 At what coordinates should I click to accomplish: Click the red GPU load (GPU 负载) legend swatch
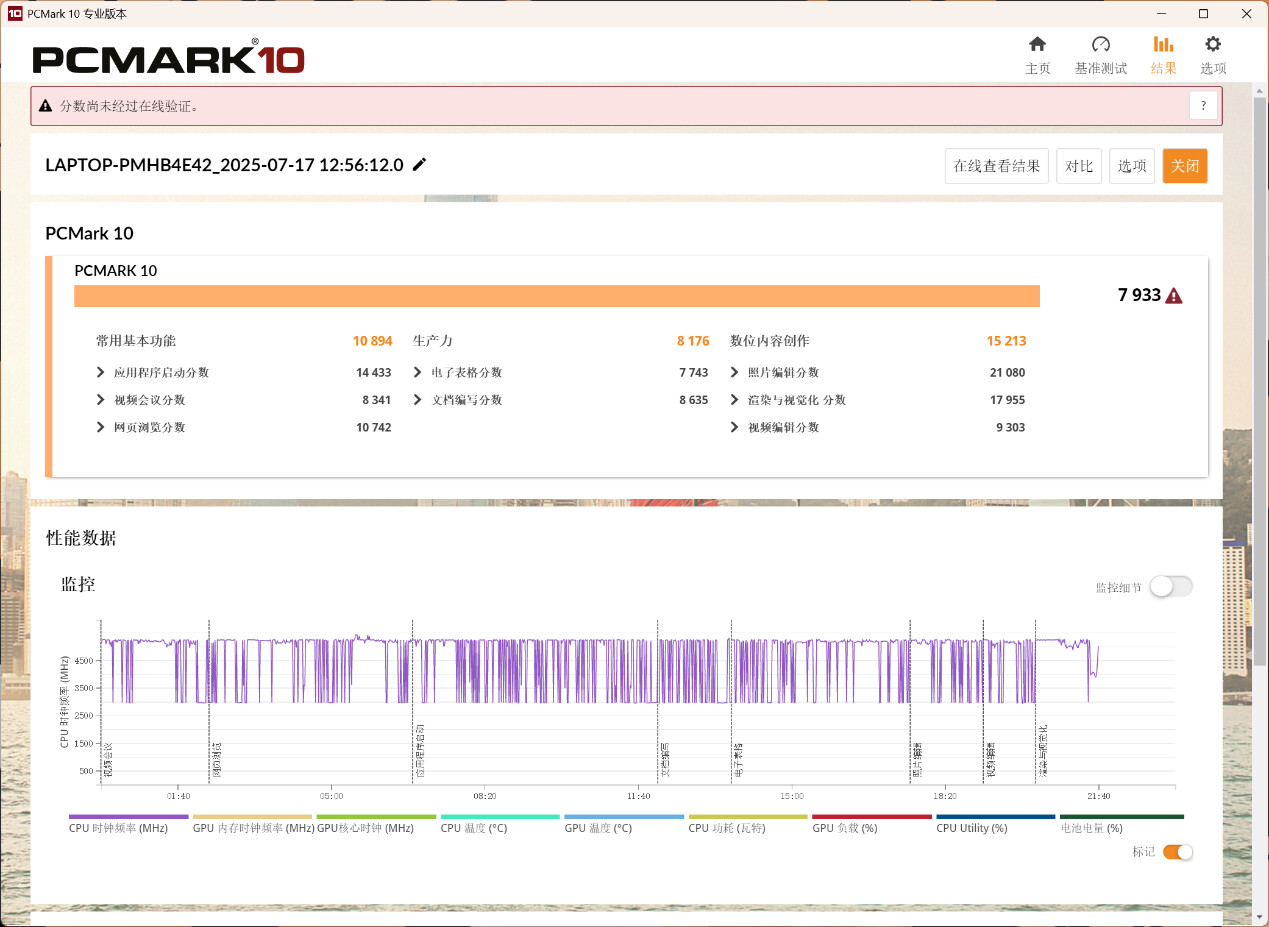point(871,817)
